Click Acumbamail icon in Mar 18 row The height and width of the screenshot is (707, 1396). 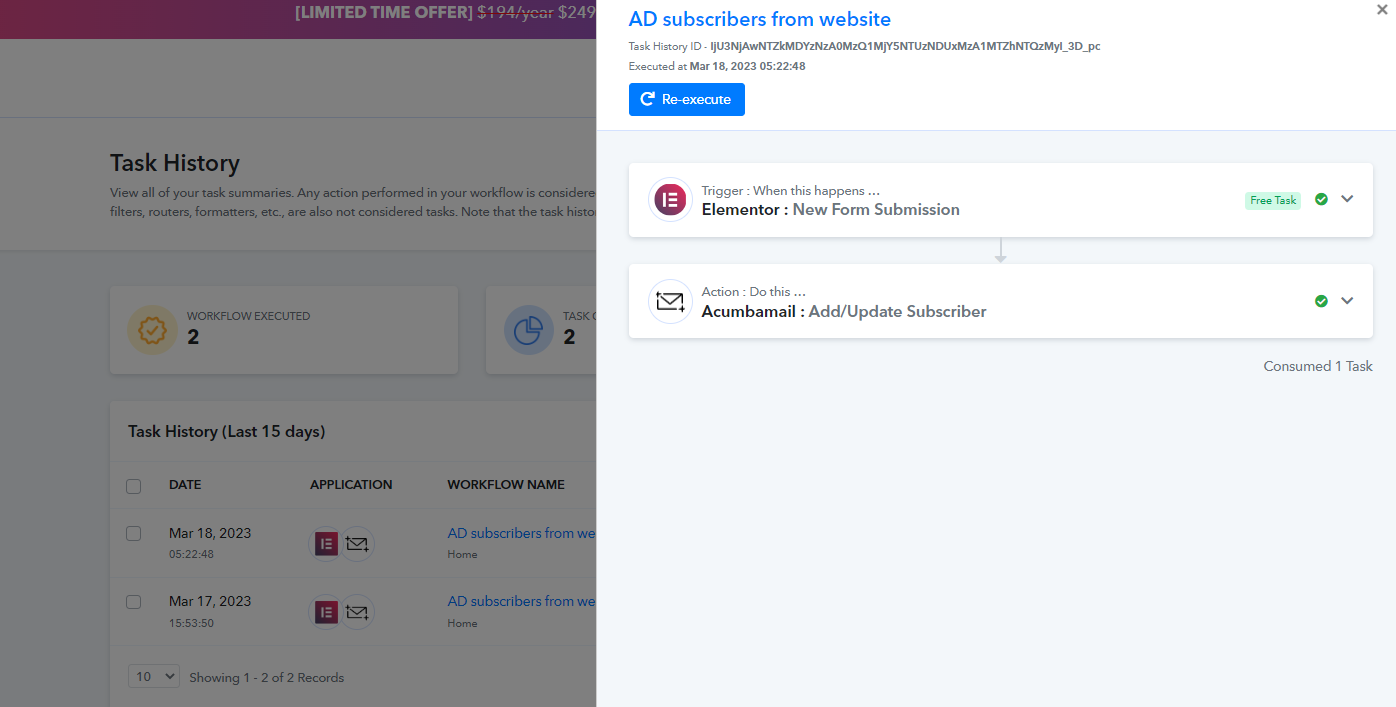(x=357, y=544)
